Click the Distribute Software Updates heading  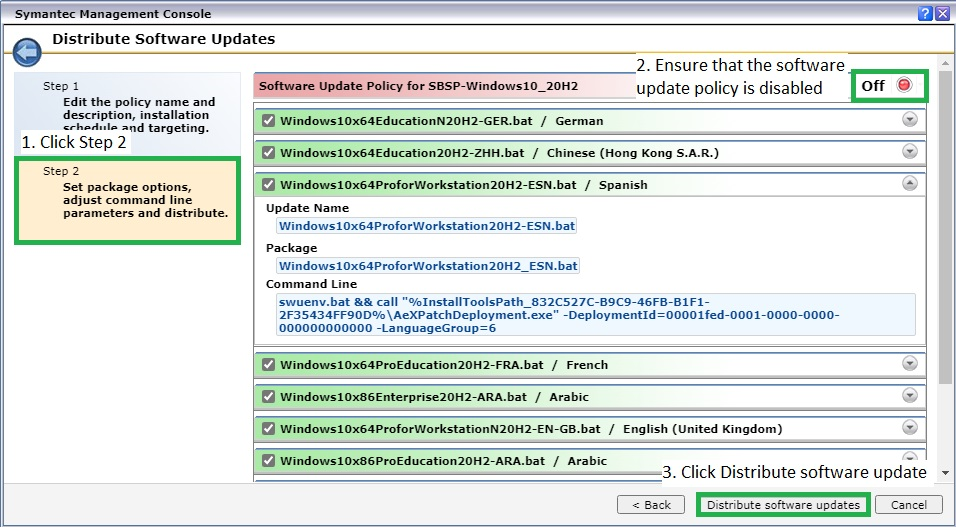163,39
